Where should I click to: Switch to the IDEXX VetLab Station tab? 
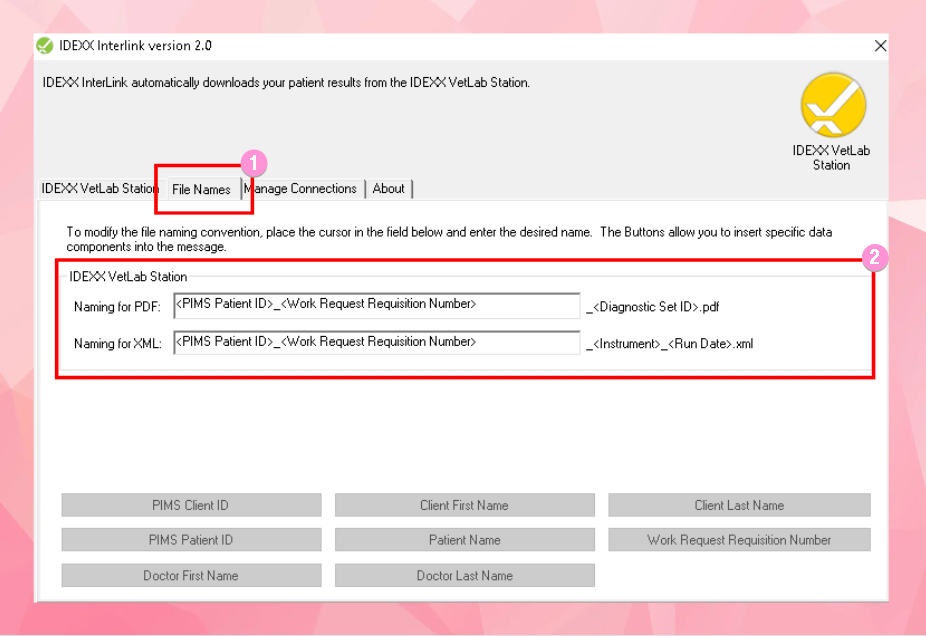click(x=99, y=188)
